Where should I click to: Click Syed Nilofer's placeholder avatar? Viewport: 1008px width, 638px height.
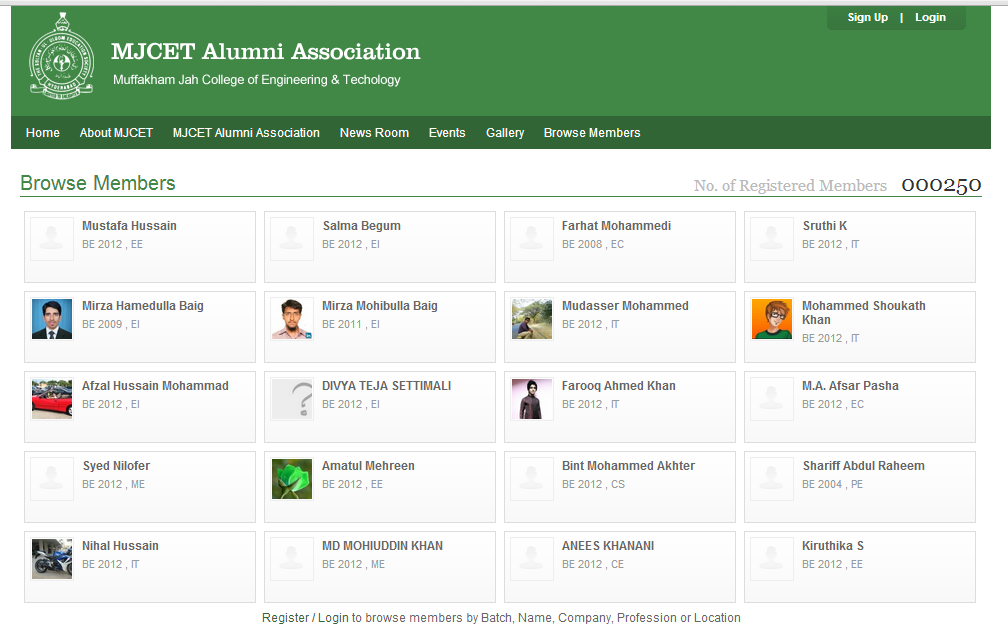[52, 479]
